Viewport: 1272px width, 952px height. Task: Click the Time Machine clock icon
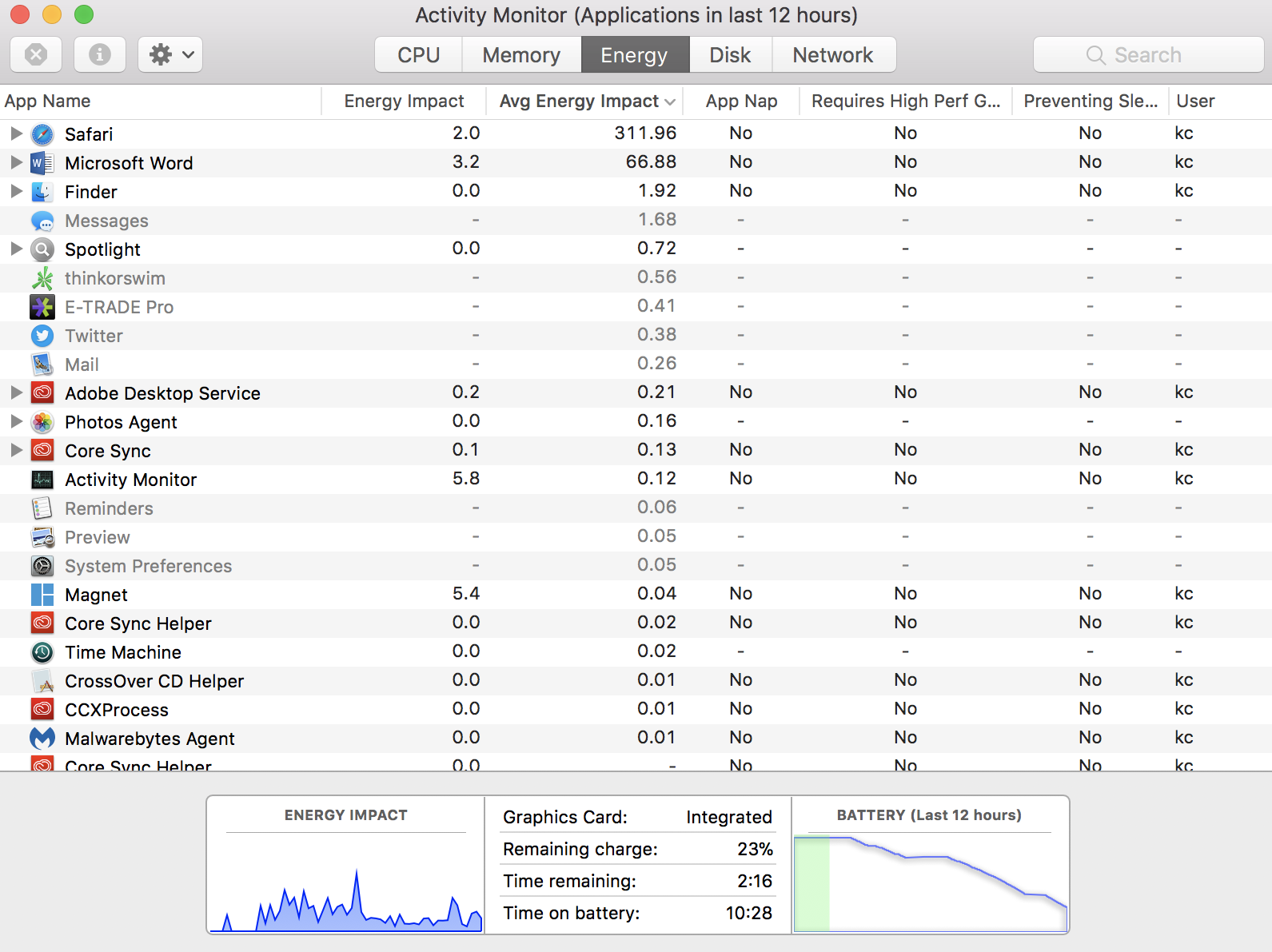(x=42, y=652)
